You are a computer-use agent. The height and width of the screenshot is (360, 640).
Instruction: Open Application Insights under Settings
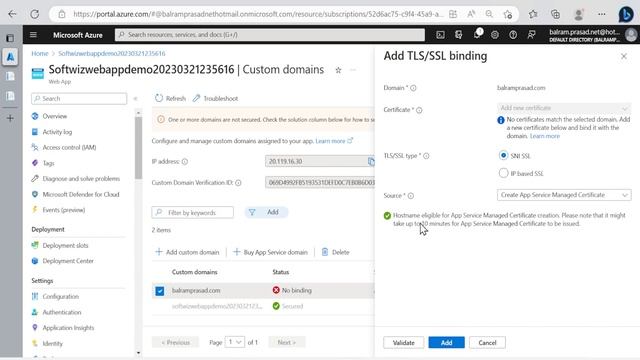click(x=68, y=328)
